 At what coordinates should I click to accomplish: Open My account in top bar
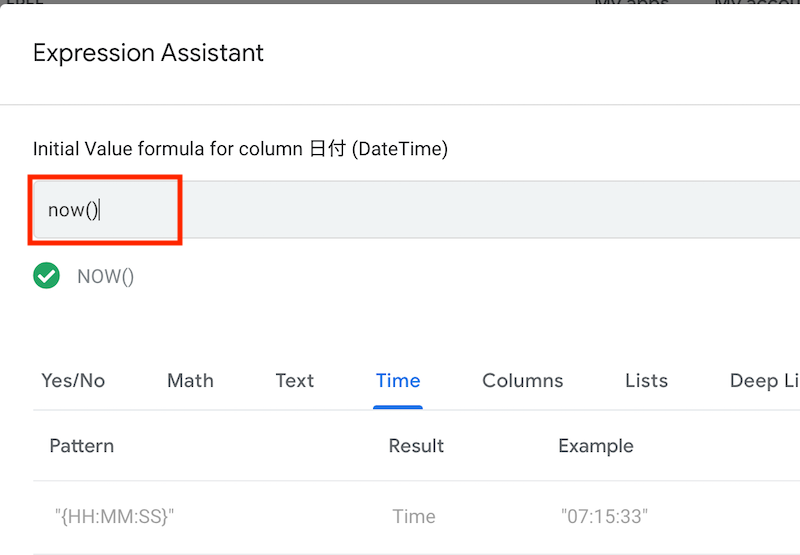pos(757,2)
